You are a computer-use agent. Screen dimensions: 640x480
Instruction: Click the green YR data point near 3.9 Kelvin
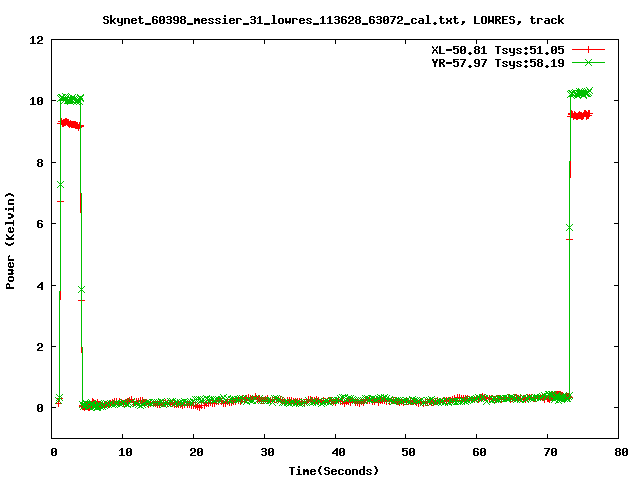[81, 289]
